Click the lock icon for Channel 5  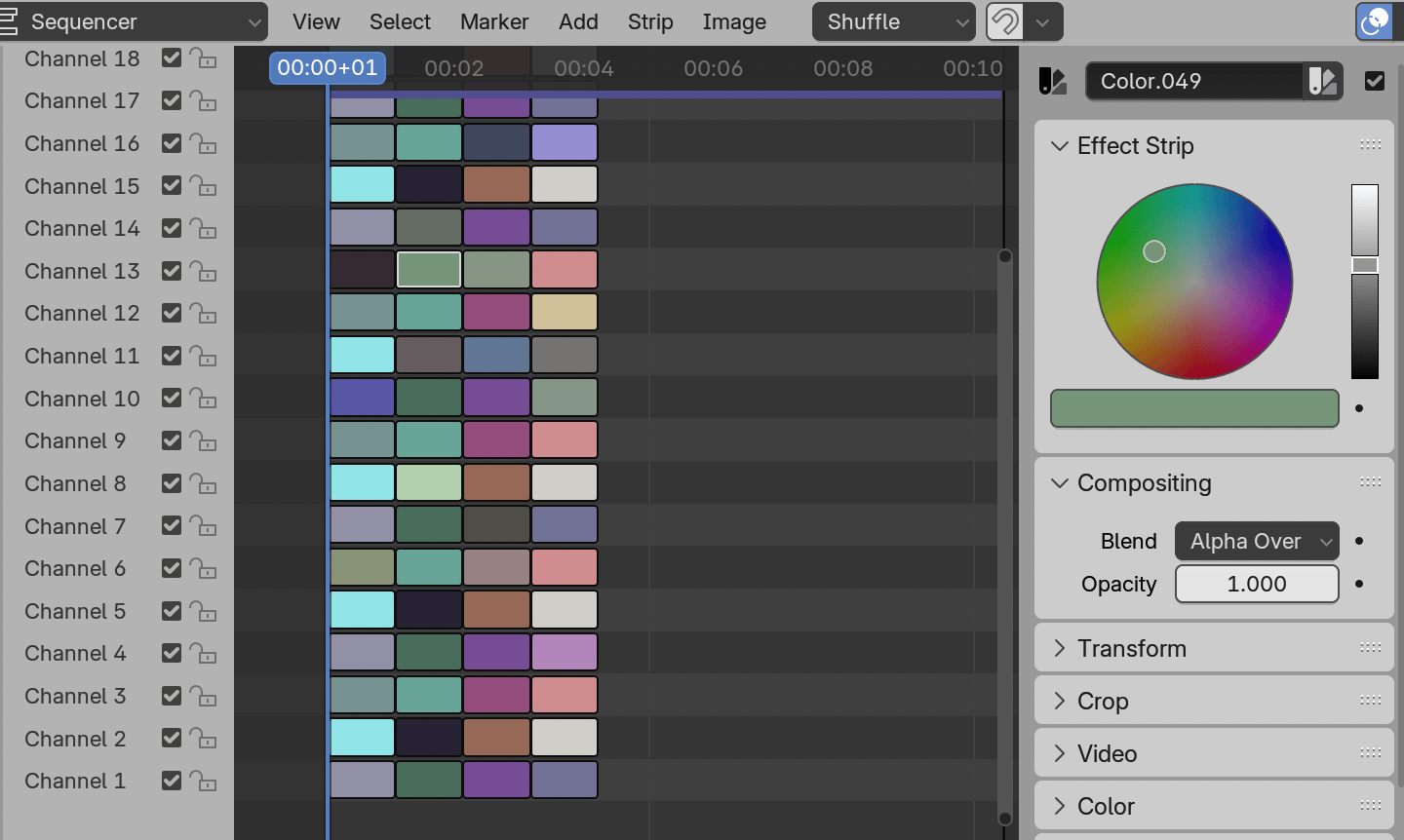(x=202, y=611)
